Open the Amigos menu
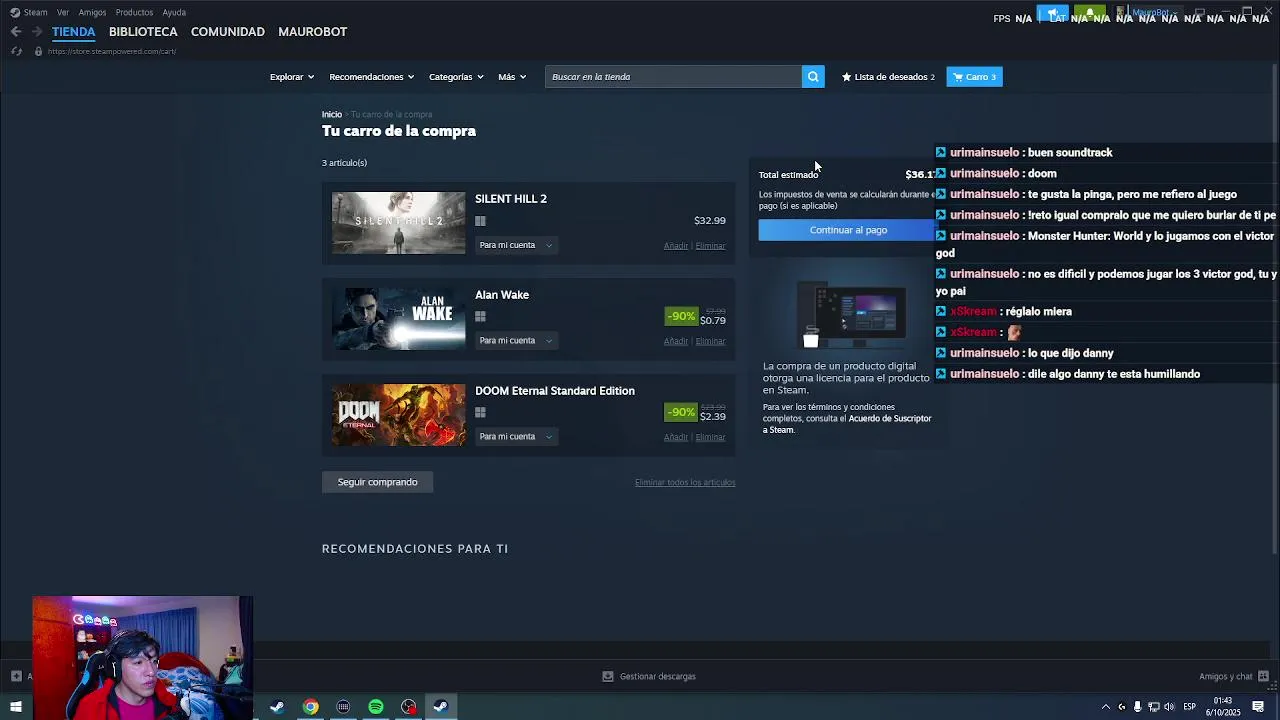The width and height of the screenshot is (1280, 720). (92, 13)
